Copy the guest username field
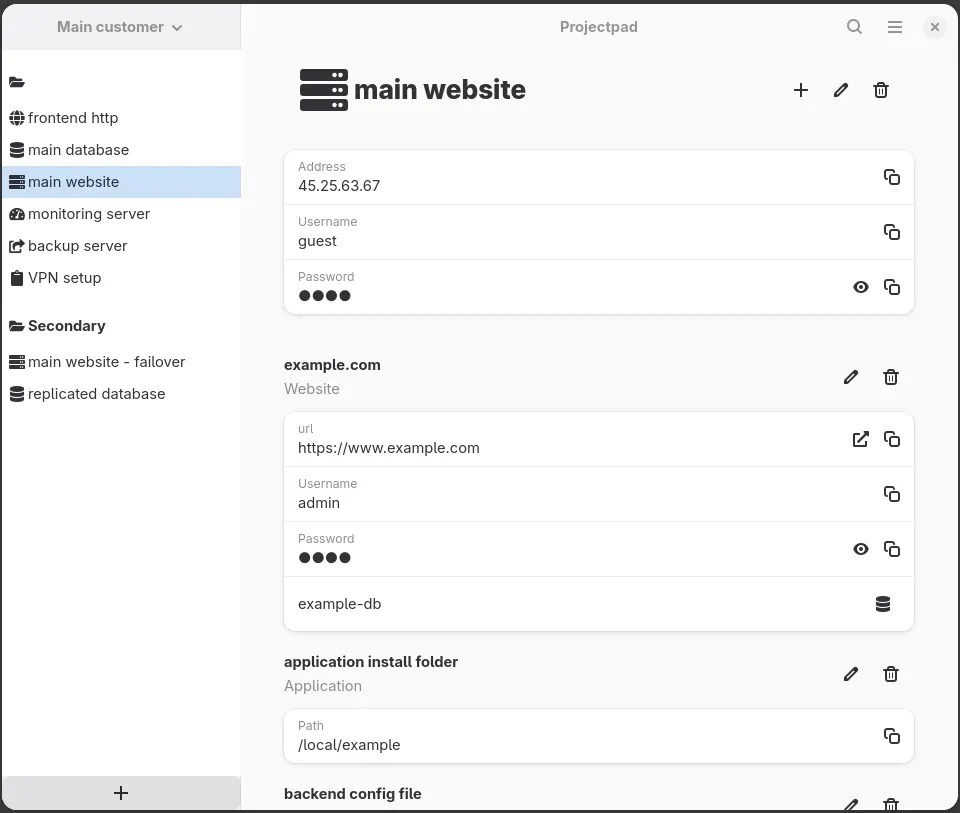 click(891, 232)
